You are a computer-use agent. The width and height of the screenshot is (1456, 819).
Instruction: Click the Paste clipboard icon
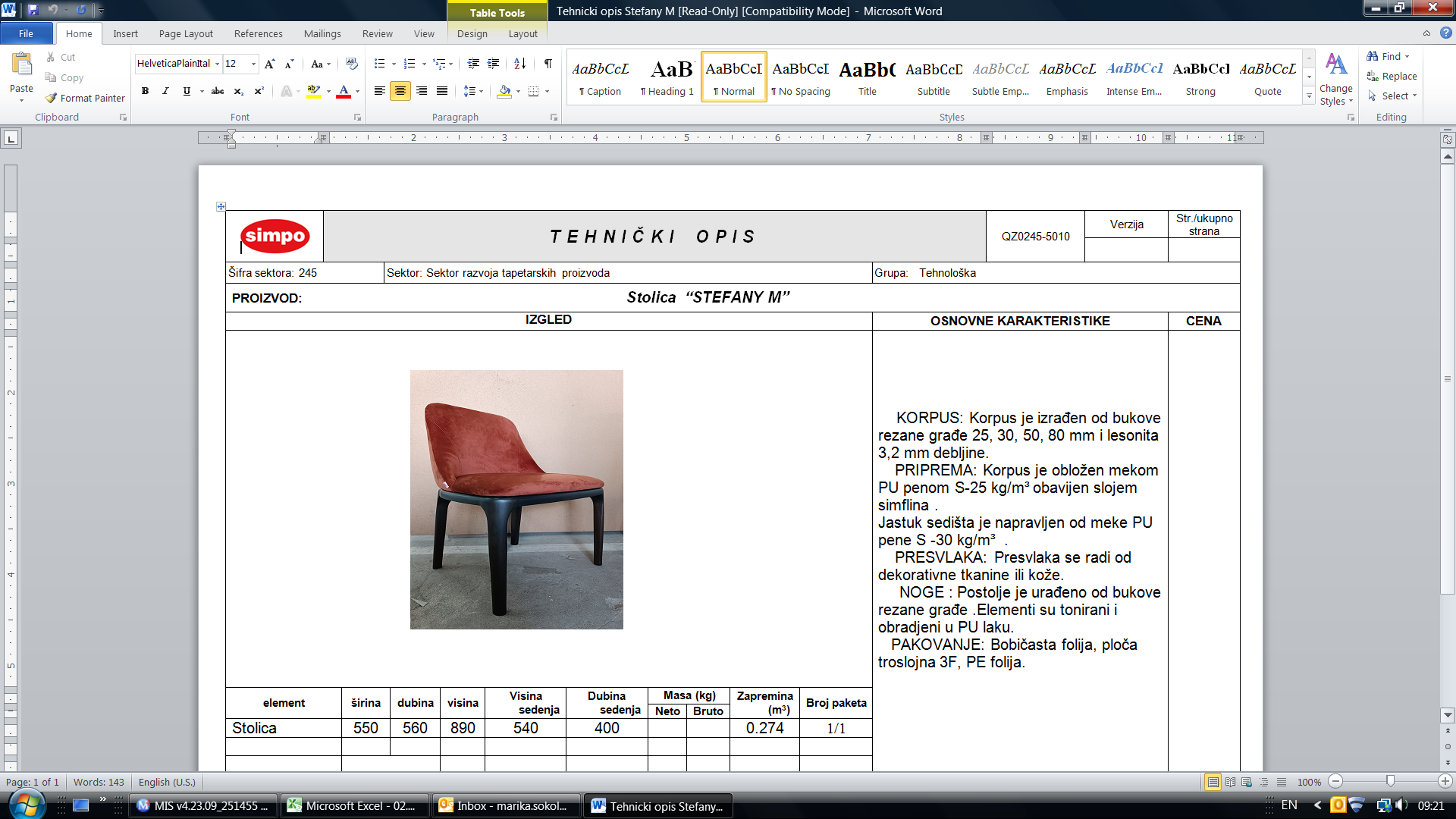21,64
